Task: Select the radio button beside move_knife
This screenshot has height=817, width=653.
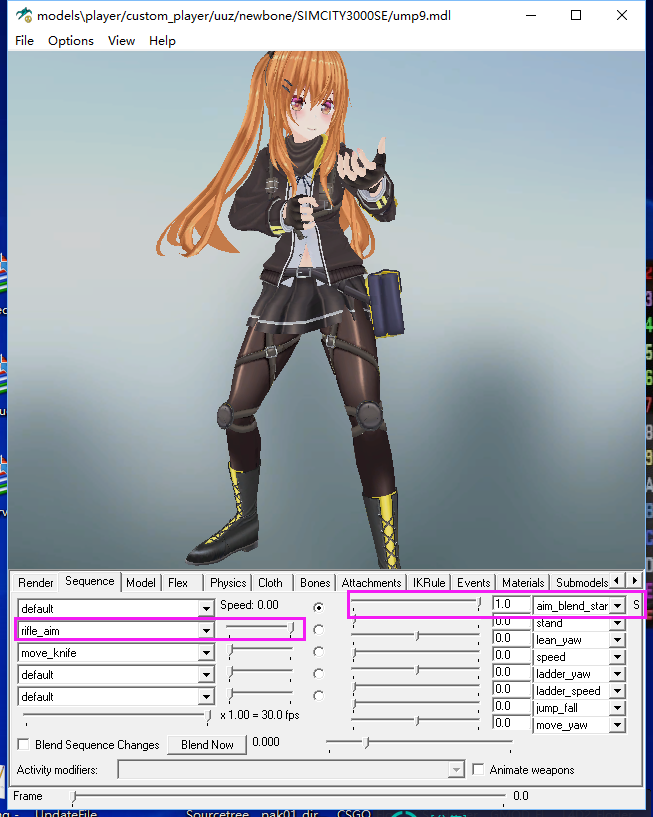Action: (318, 652)
